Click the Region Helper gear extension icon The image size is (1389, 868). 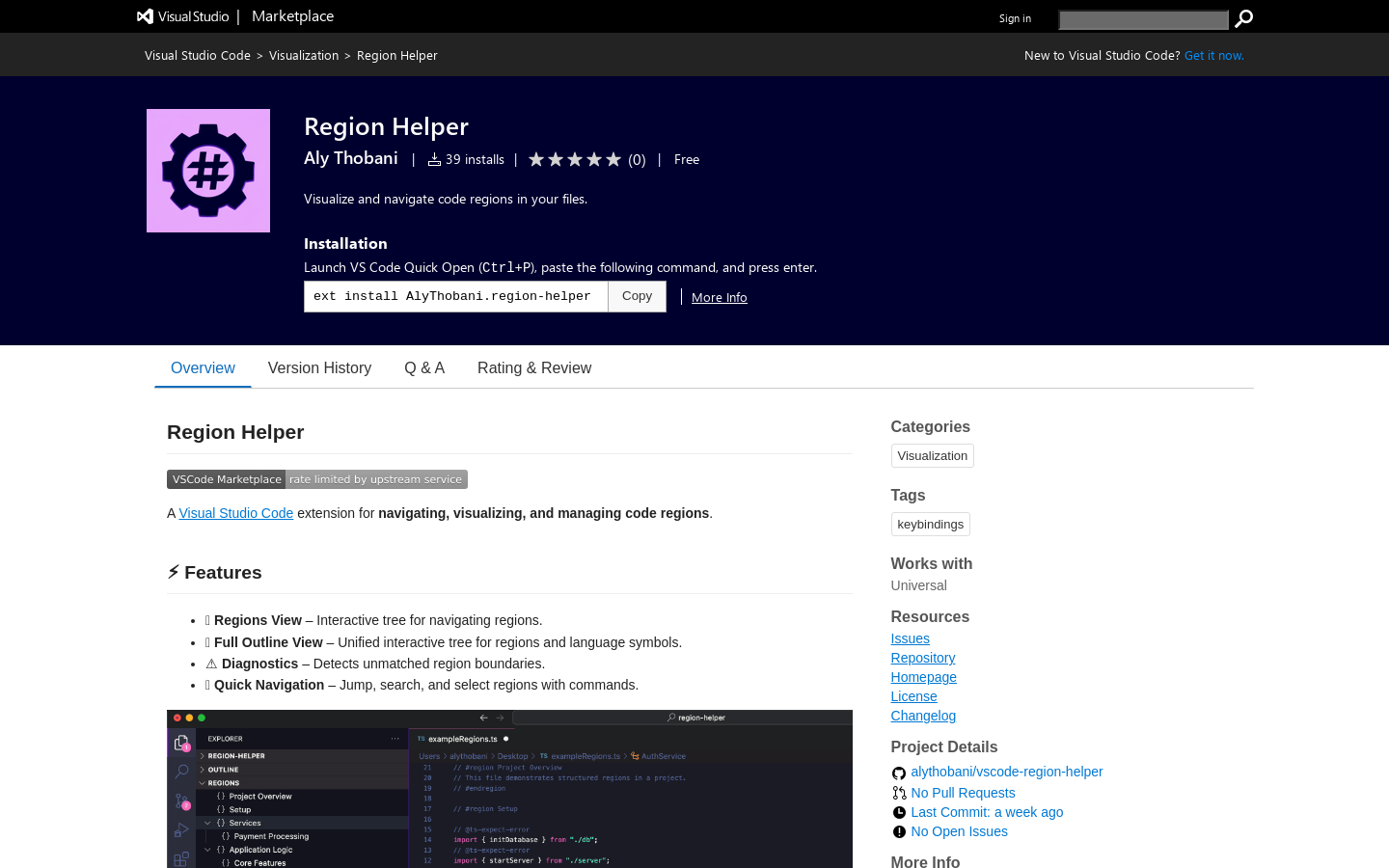[208, 171]
